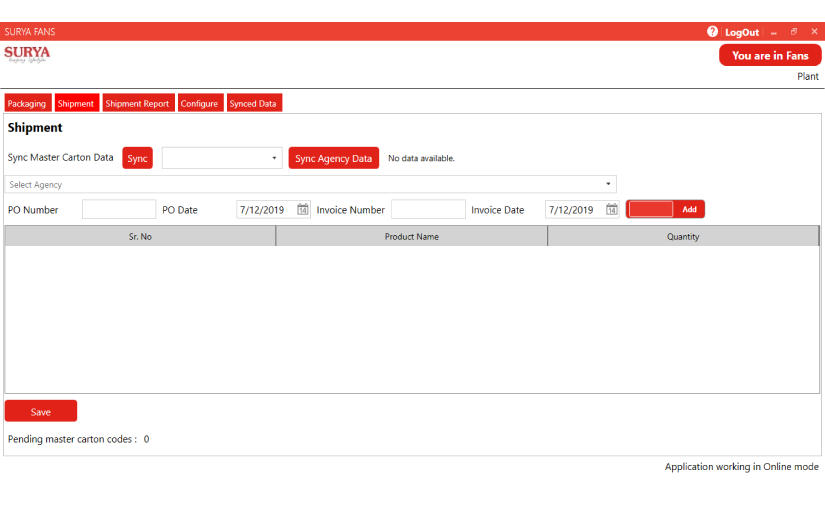Click the No data available text
The image size is (825, 525).
tap(421, 158)
